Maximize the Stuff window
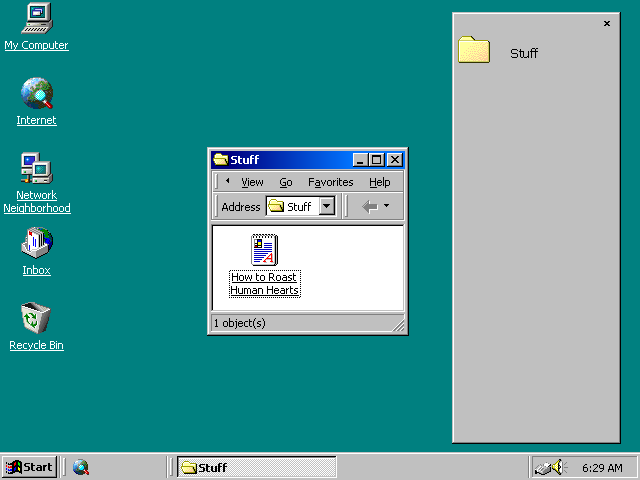This screenshot has height=480, width=640. point(376,160)
